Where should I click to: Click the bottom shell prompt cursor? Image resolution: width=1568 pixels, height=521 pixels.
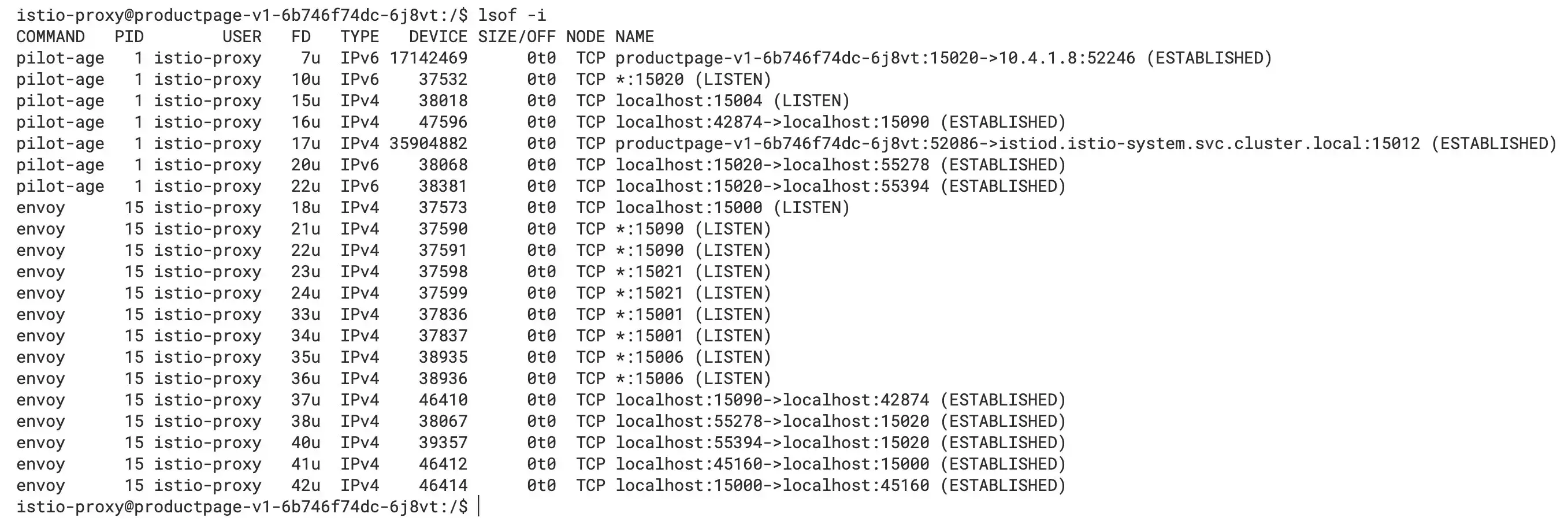tap(479, 507)
